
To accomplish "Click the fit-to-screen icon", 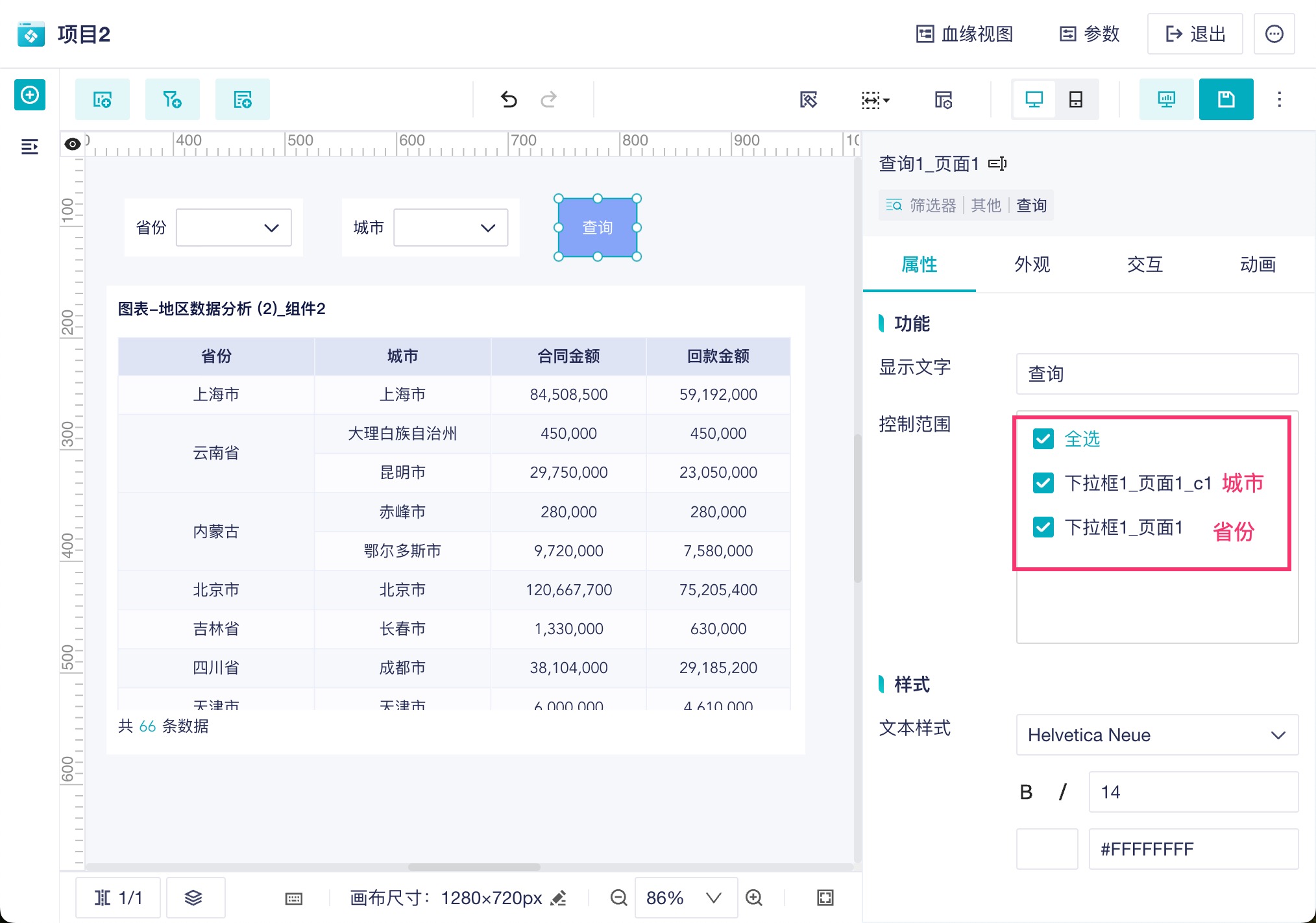I will click(825, 898).
